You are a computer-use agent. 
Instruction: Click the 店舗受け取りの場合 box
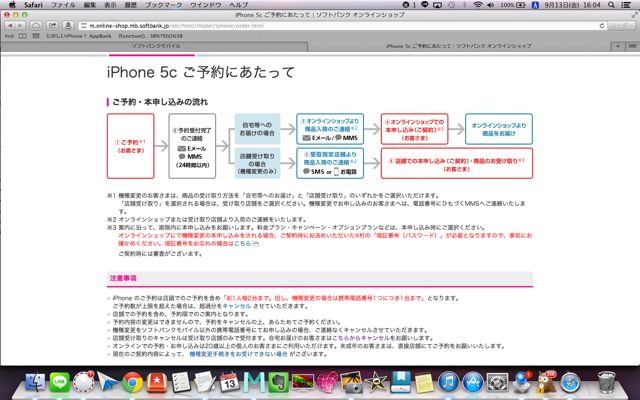click(x=257, y=163)
